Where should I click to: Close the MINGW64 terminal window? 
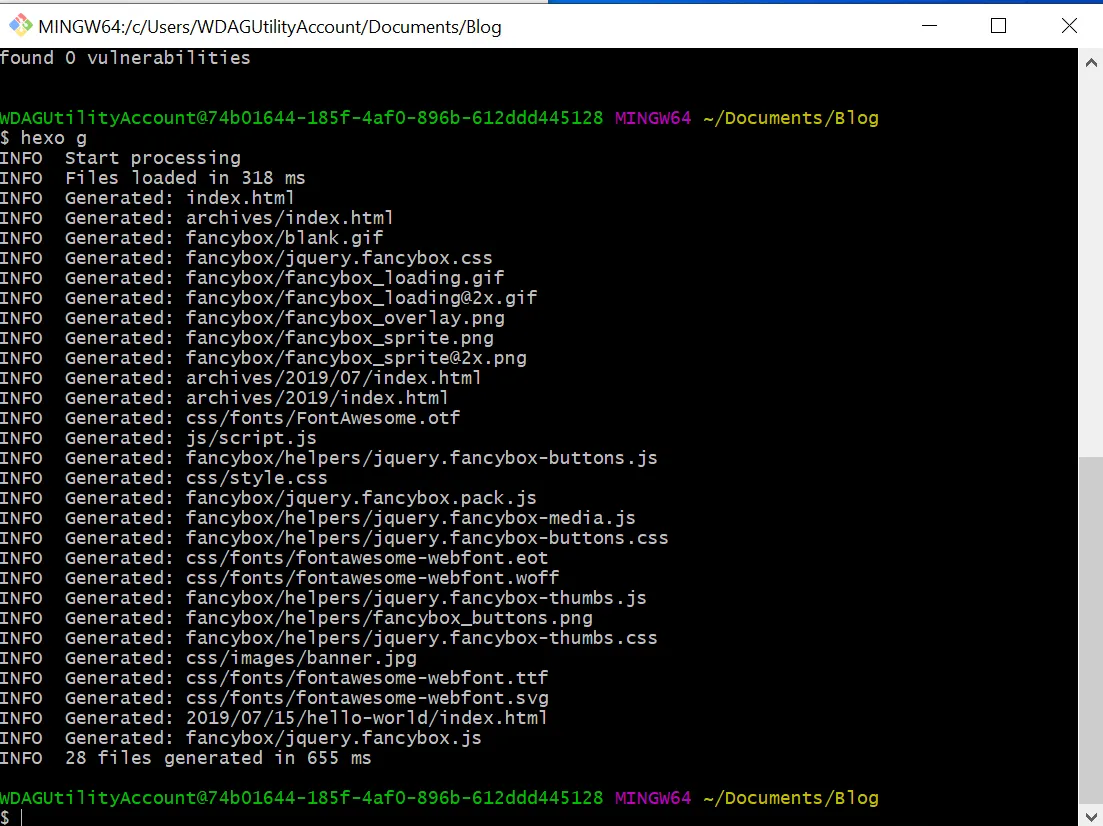tap(1068, 26)
